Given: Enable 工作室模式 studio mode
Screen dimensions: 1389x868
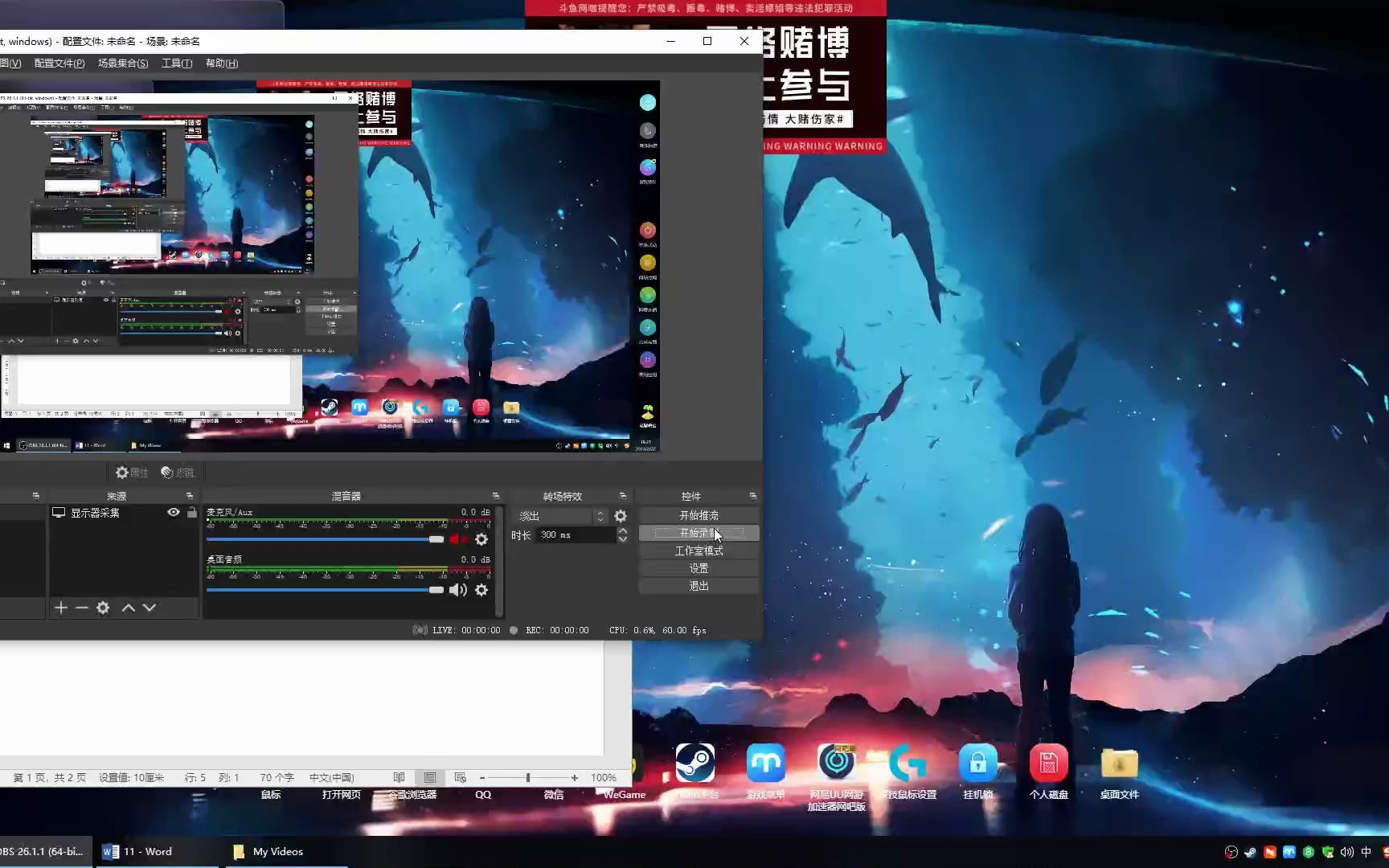Looking at the screenshot, I should click(699, 551).
